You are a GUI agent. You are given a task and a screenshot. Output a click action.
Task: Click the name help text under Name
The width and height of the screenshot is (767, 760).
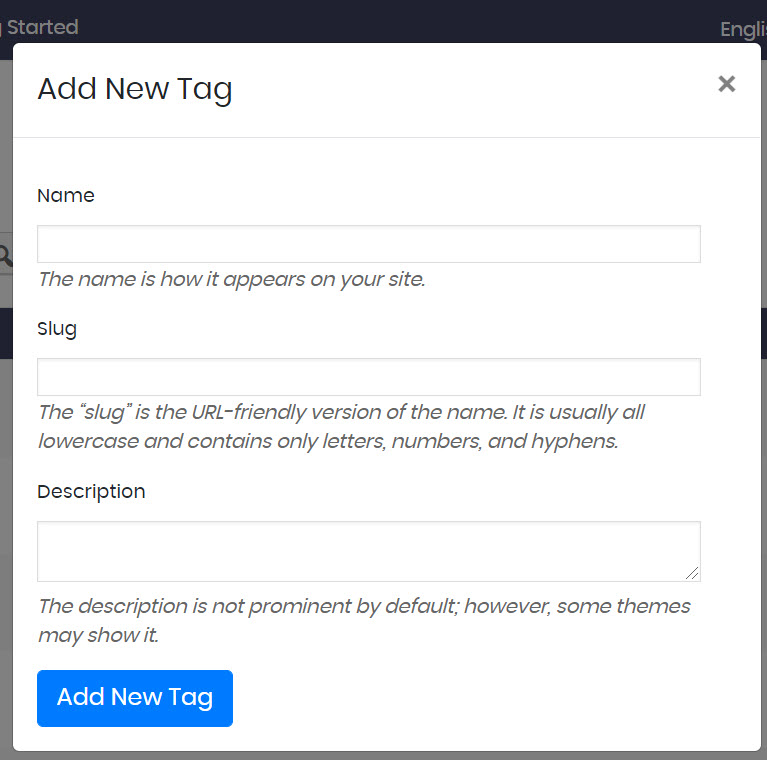[x=231, y=279]
